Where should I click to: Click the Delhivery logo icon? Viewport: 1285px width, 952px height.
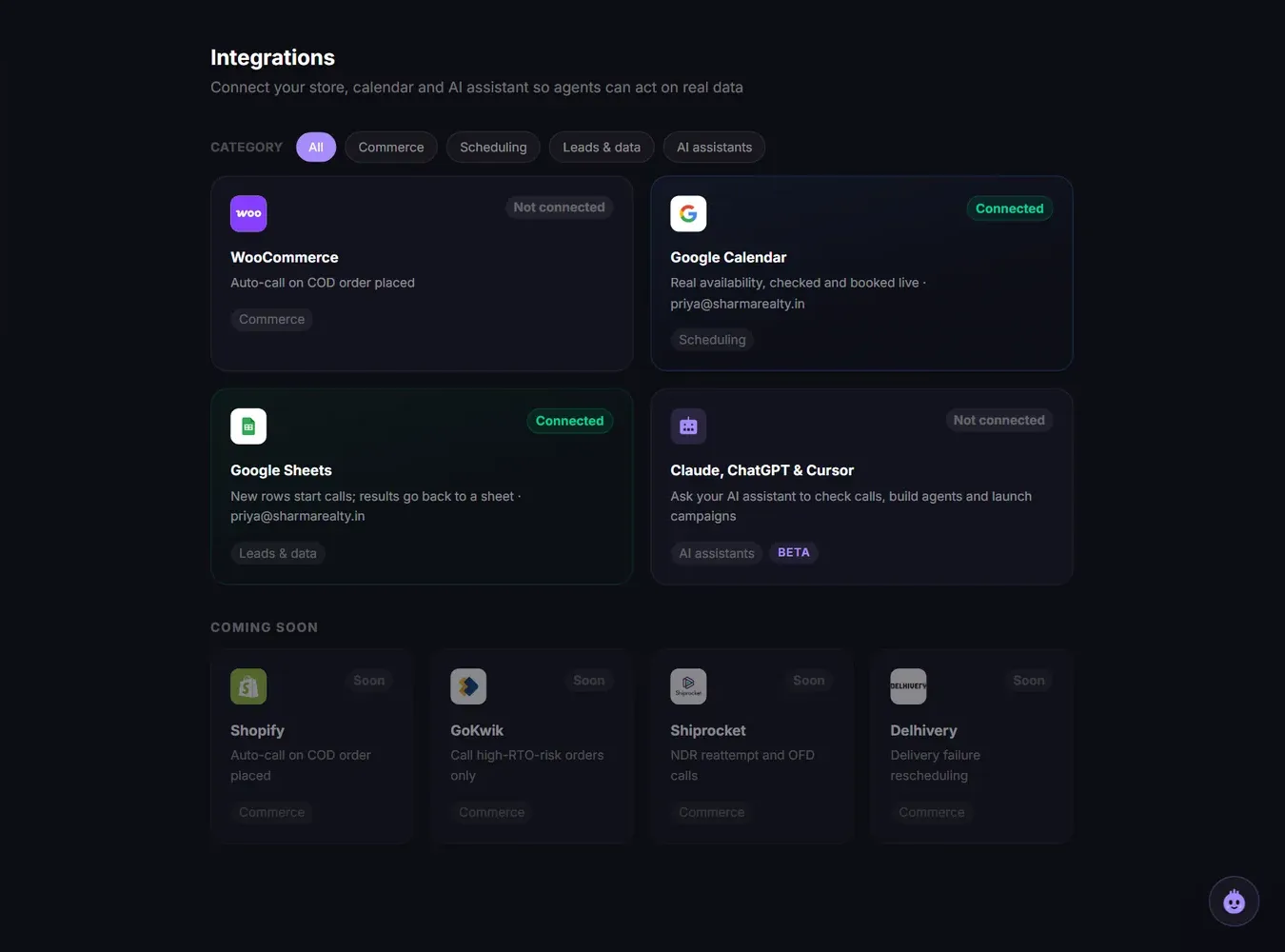tap(908, 686)
